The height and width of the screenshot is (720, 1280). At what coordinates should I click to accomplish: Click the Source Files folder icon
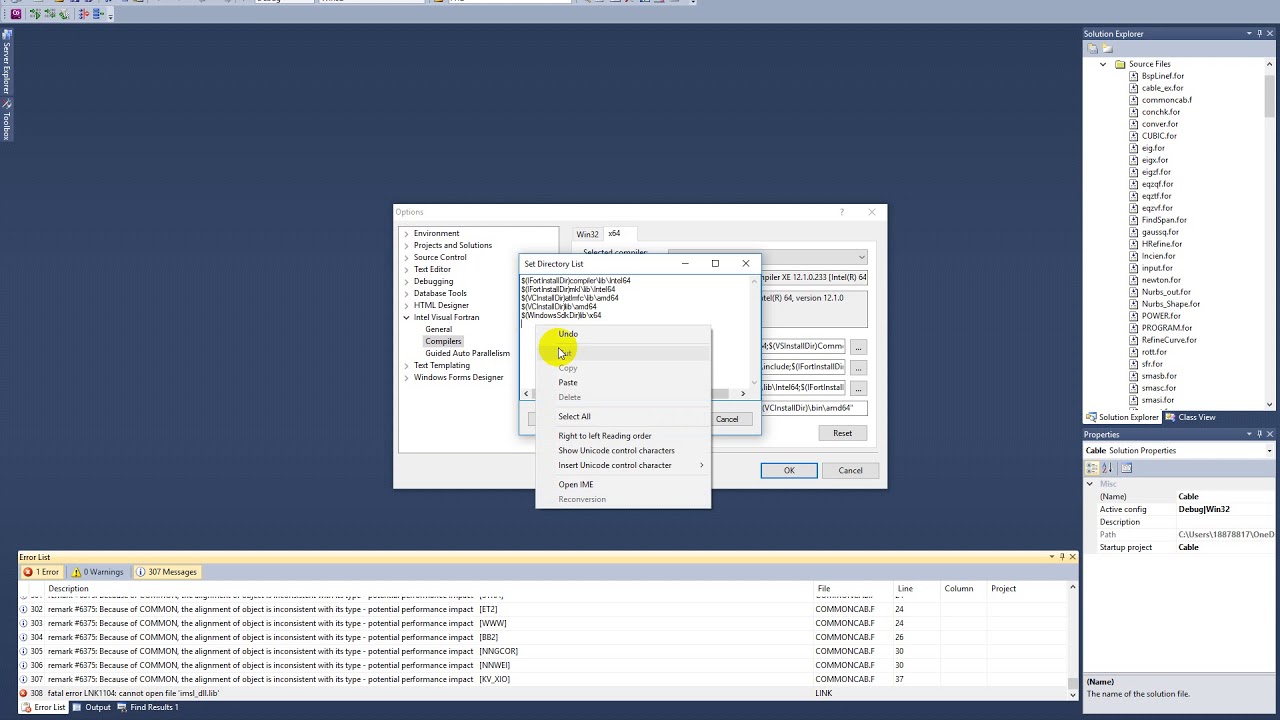coord(1120,64)
